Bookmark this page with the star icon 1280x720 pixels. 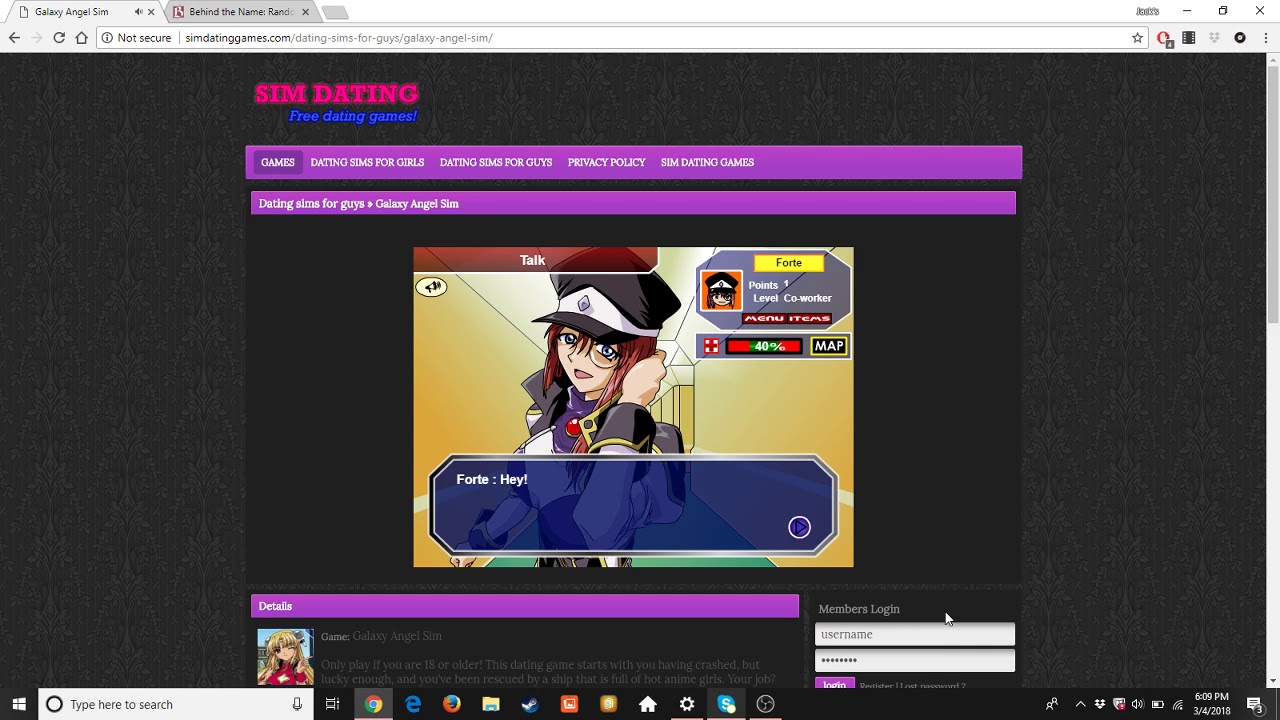pos(1137,38)
